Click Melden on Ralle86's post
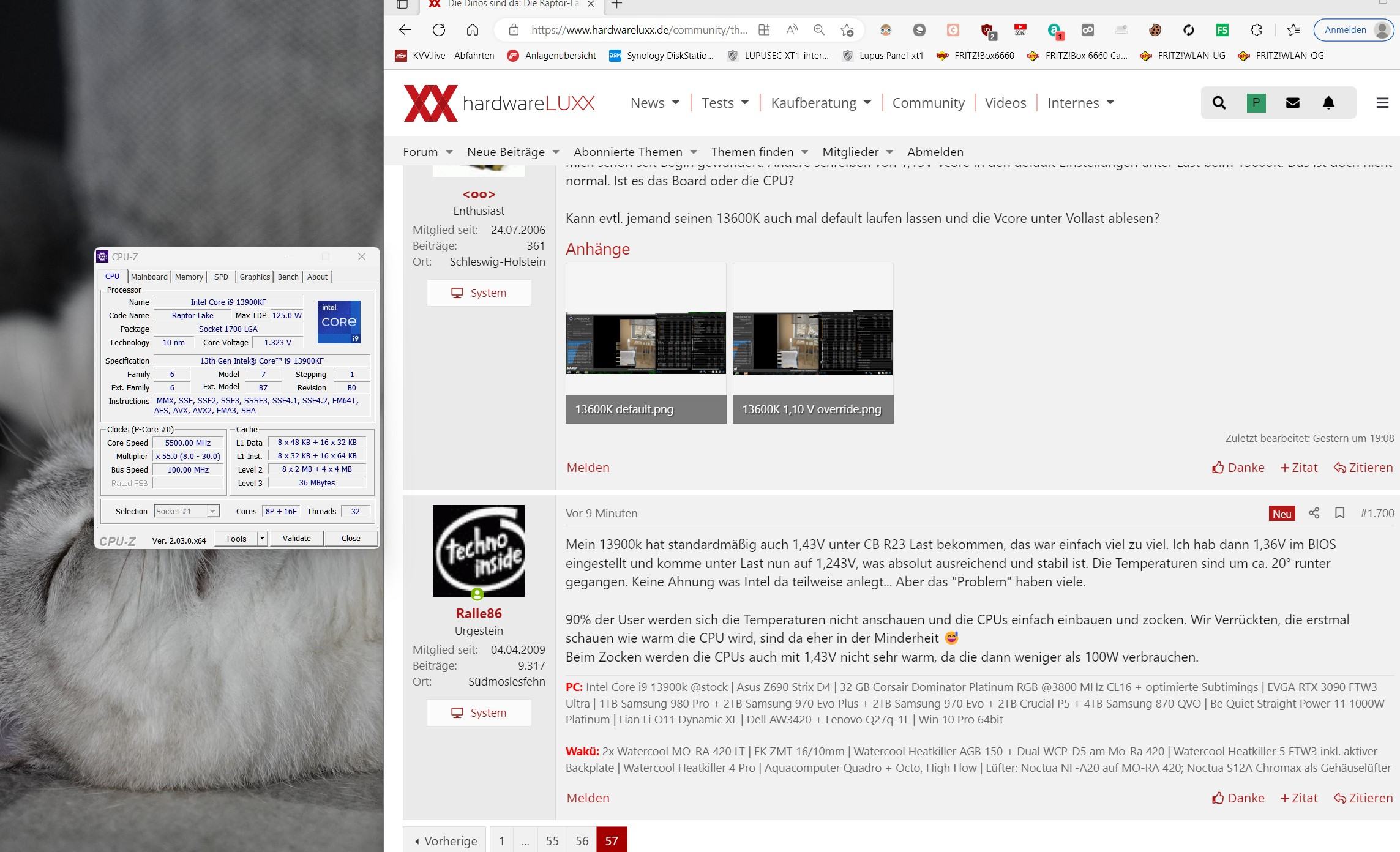Viewport: 1400px width, 852px height. coord(588,798)
